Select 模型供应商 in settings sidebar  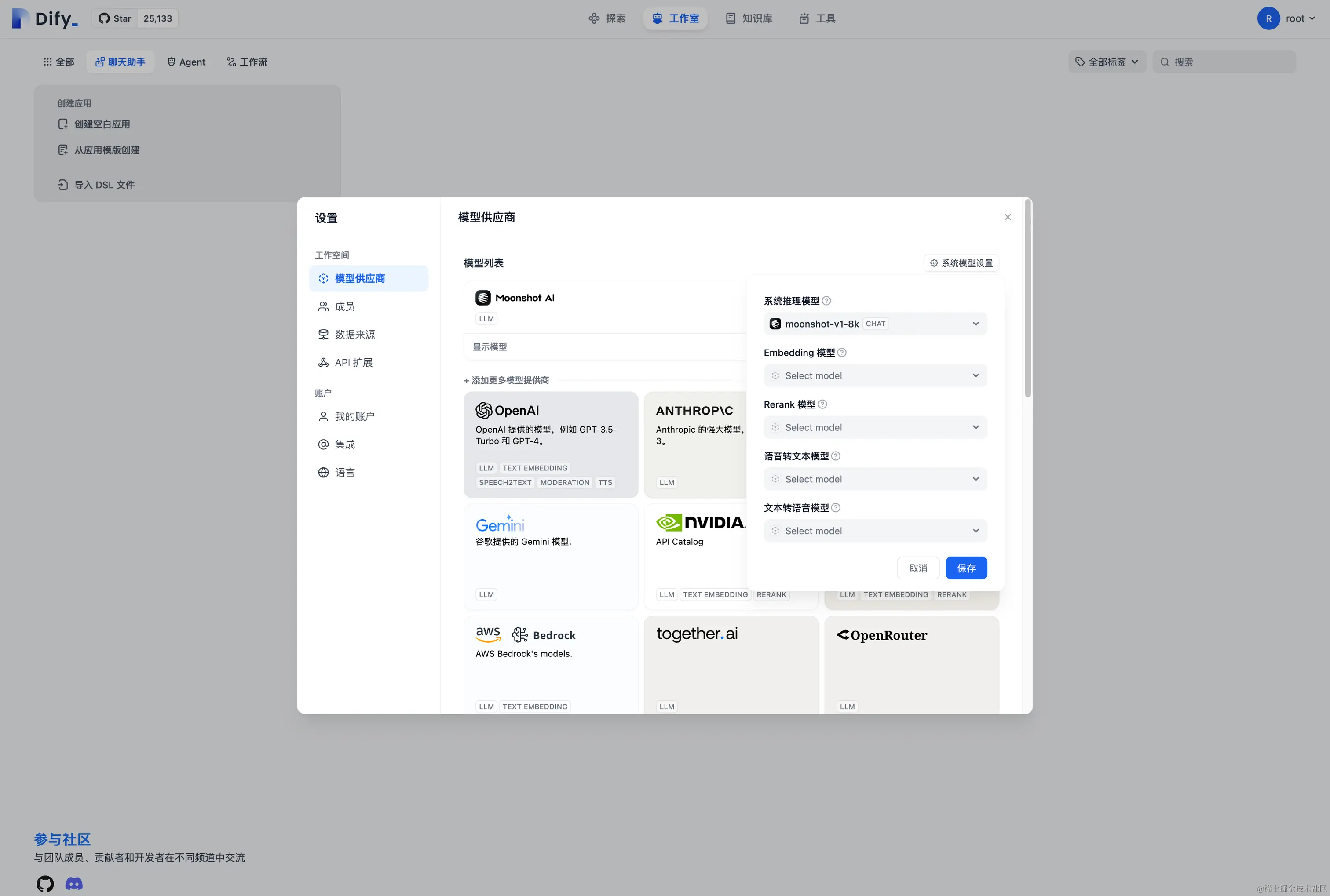click(369, 278)
